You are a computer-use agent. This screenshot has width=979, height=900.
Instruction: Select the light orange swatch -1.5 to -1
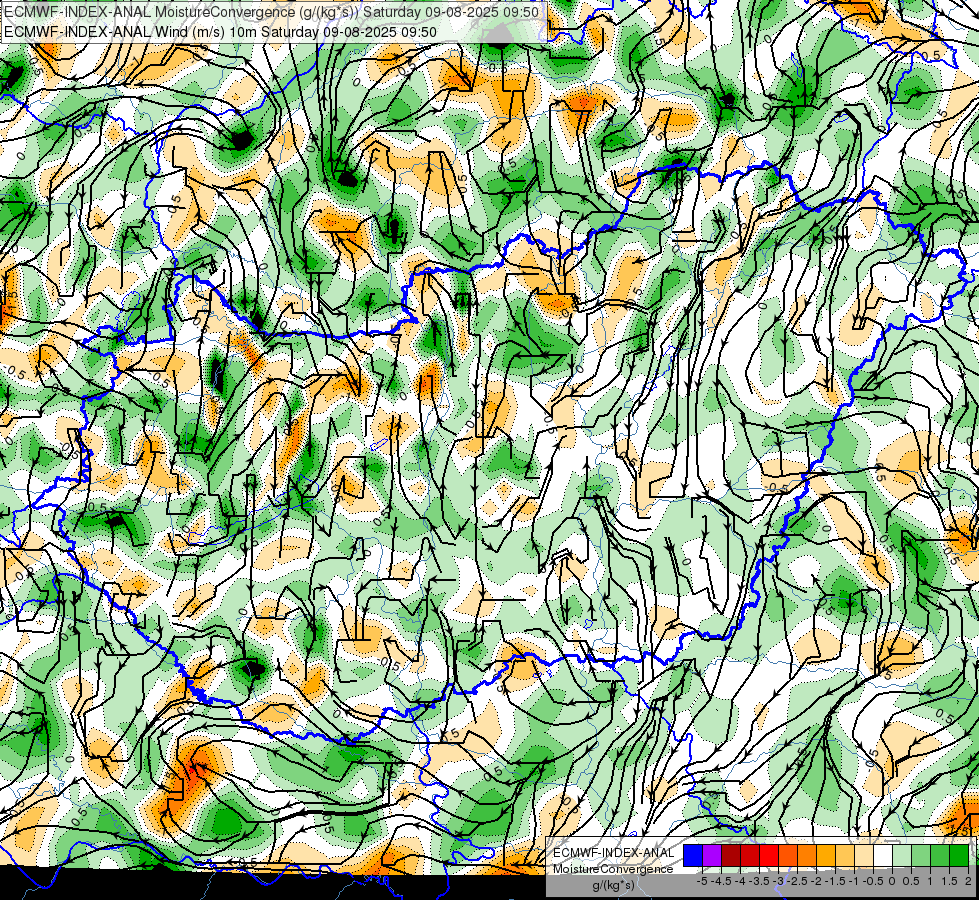tap(845, 855)
